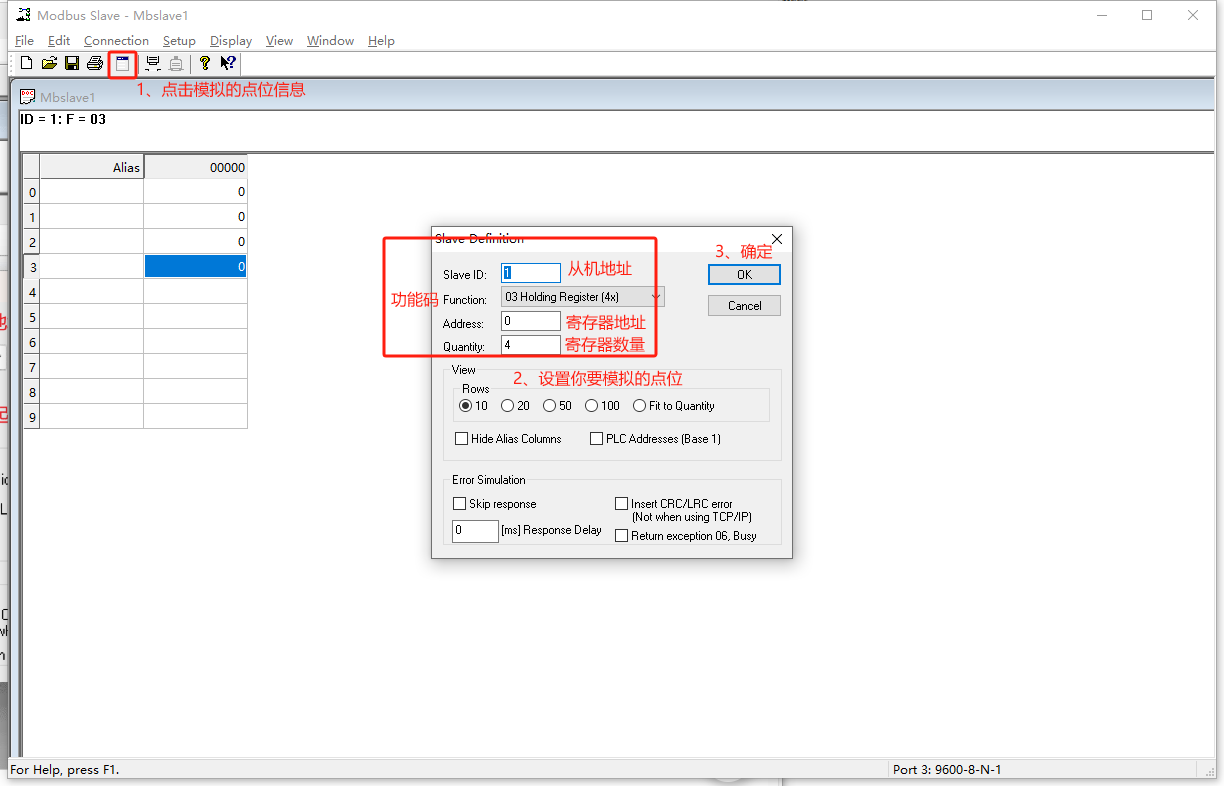Image resolution: width=1224 pixels, height=786 pixels.
Task: Close the Slave Definition dialog
Action: 777,239
